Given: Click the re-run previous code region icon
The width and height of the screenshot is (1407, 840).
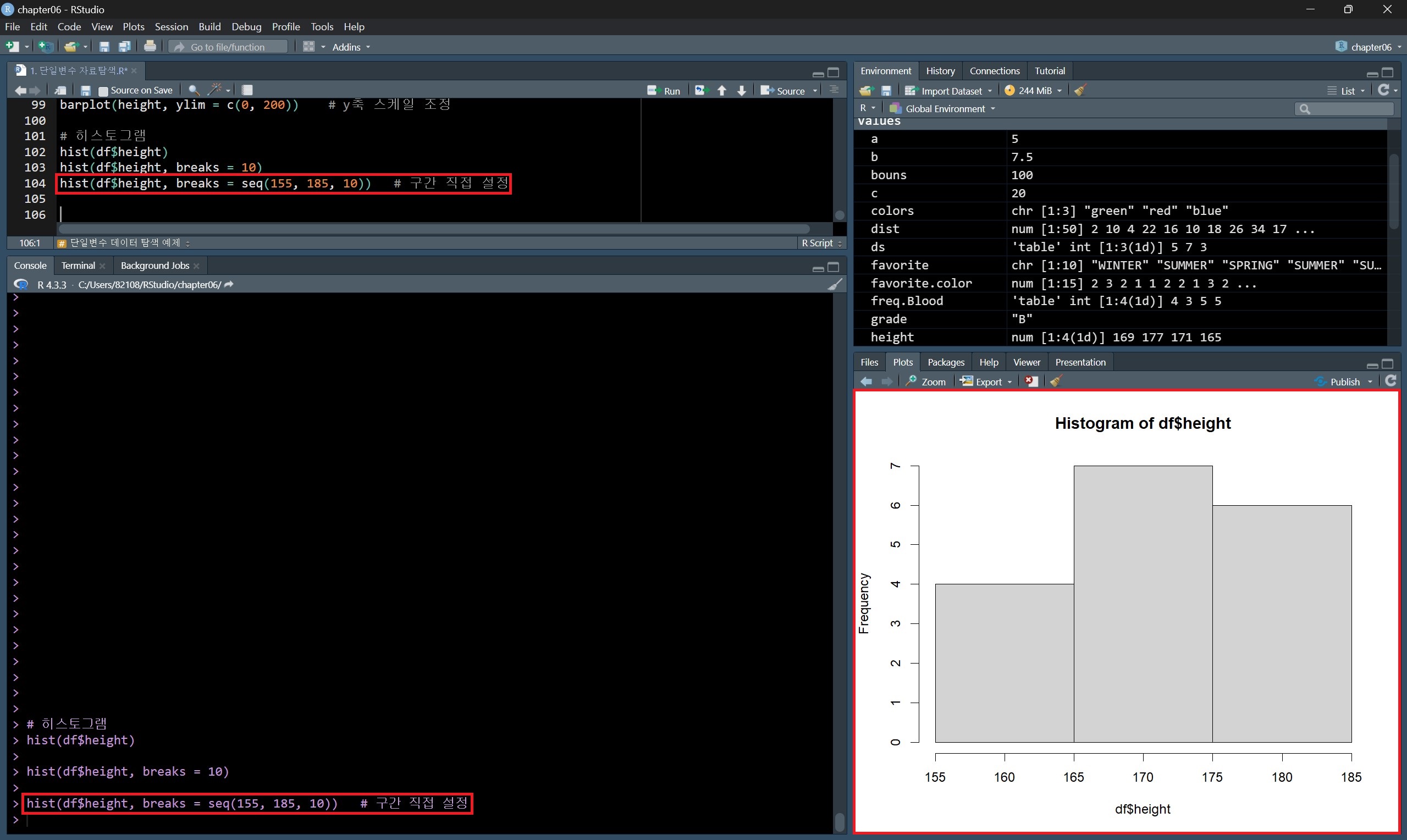Looking at the screenshot, I should tap(701, 91).
